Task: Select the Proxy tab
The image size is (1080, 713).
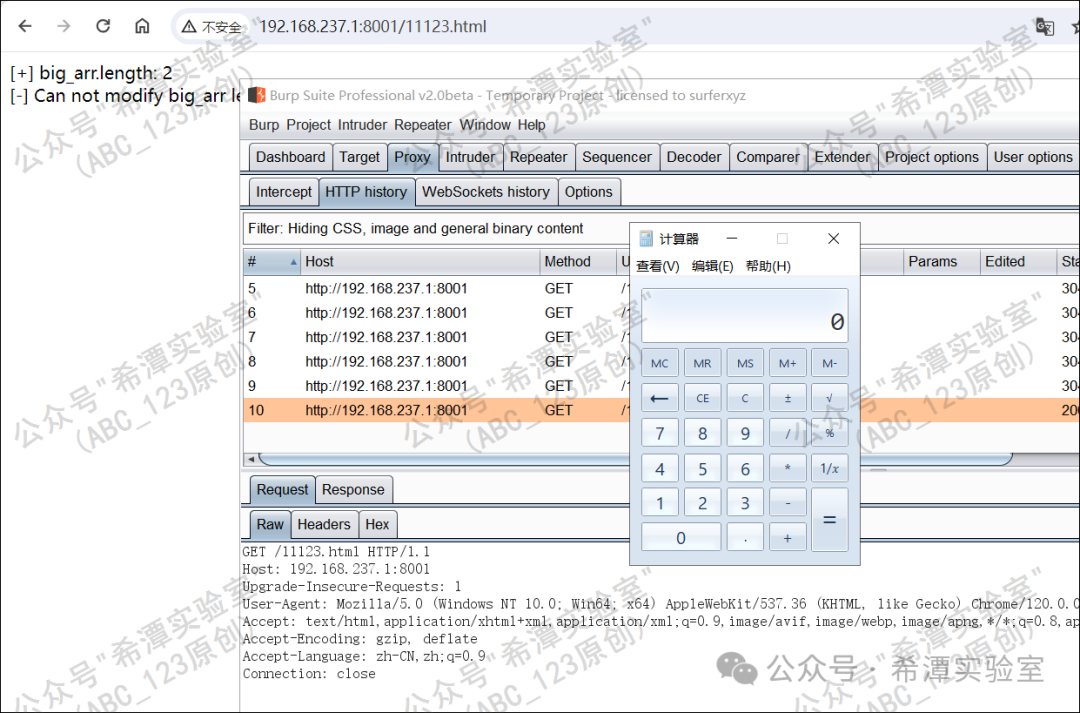Action: [x=412, y=157]
